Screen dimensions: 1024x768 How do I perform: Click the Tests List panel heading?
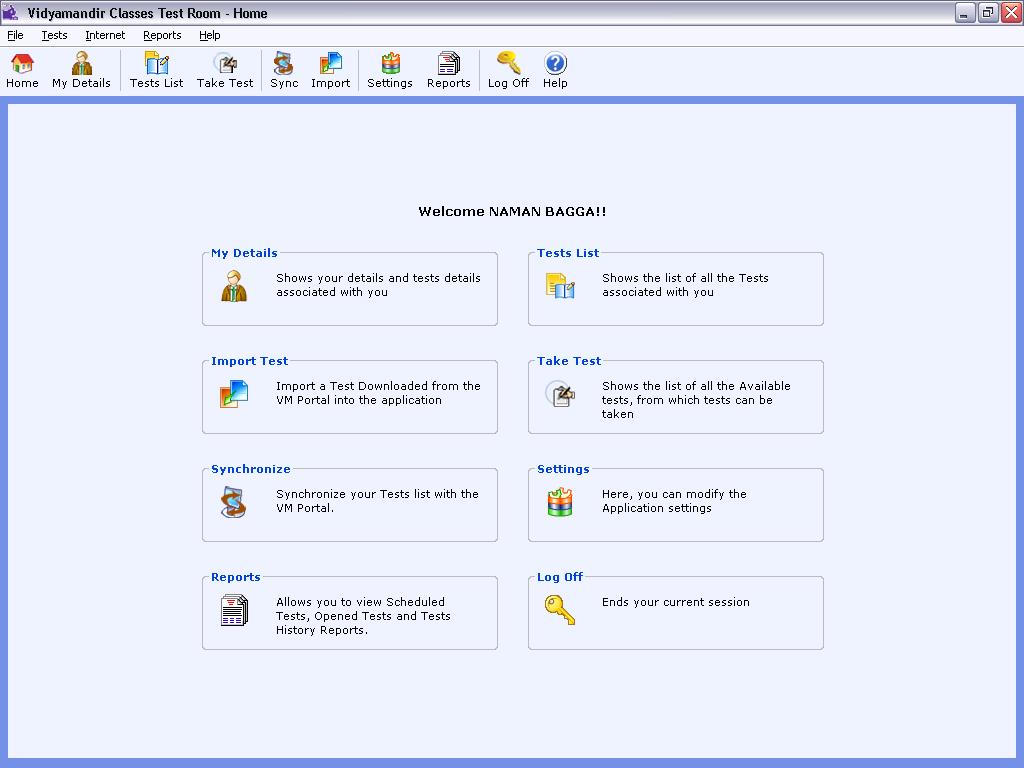tap(568, 253)
